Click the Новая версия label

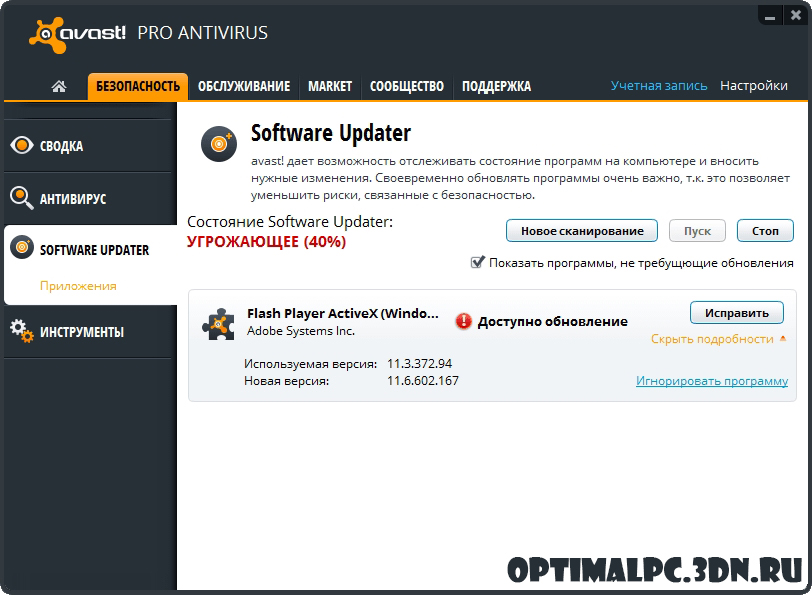click(x=286, y=381)
